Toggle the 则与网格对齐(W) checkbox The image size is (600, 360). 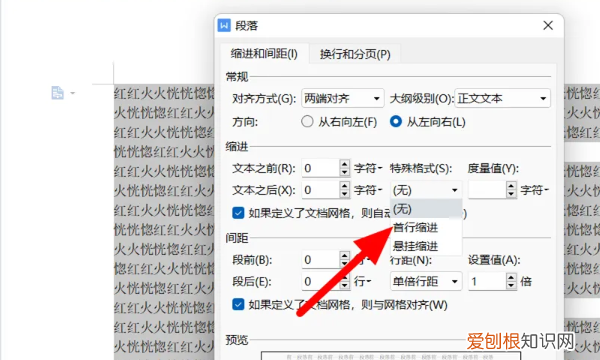[238, 305]
